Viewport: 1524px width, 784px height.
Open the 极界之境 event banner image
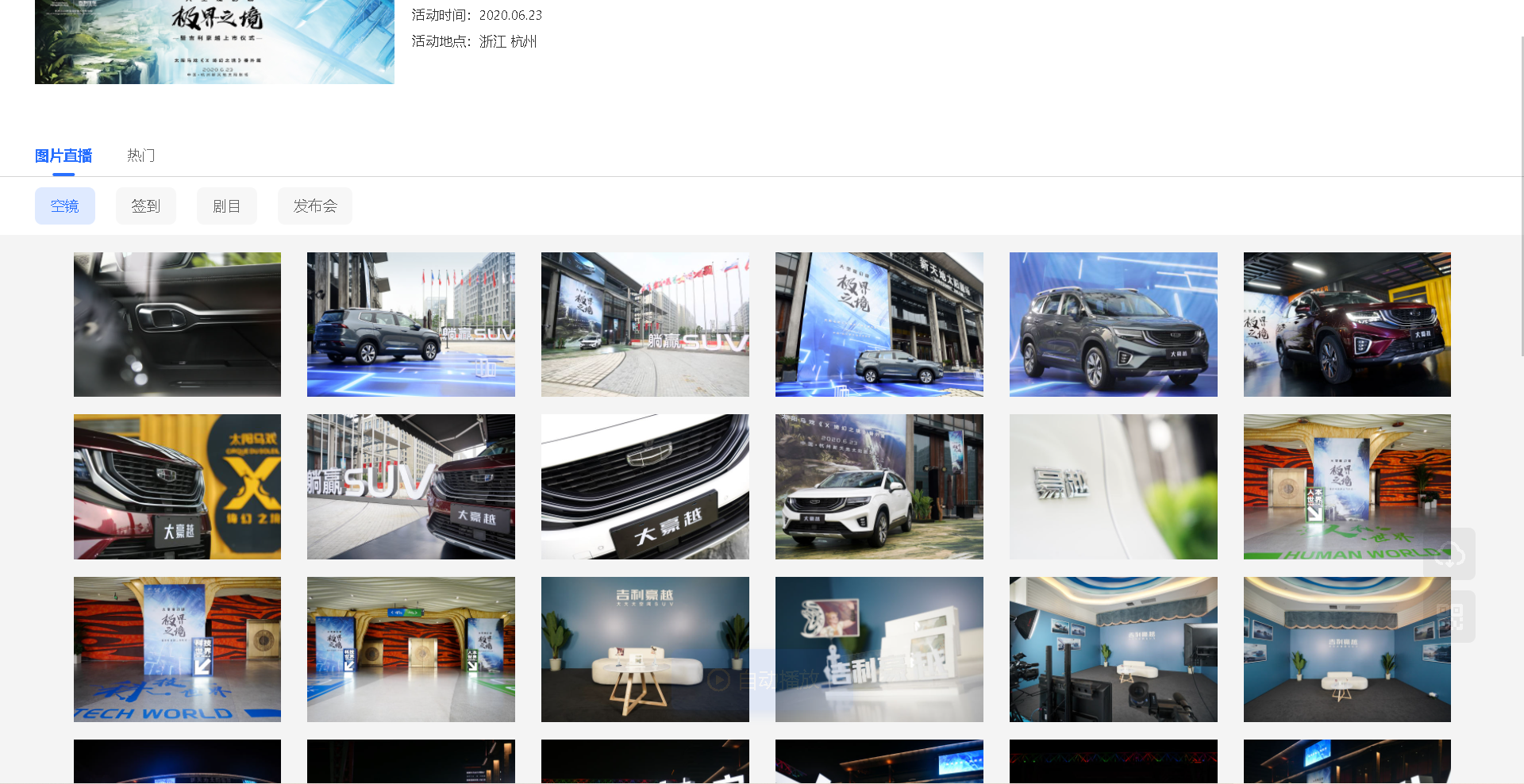click(x=214, y=41)
